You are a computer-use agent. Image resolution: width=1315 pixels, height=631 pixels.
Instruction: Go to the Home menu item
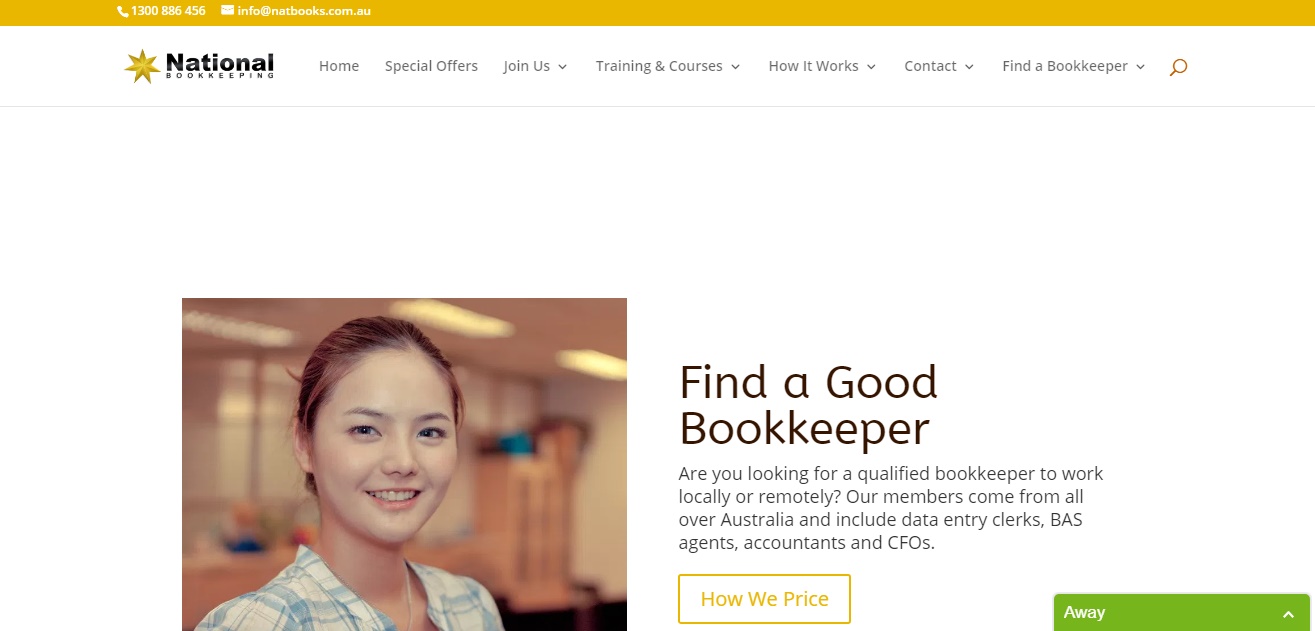click(339, 66)
